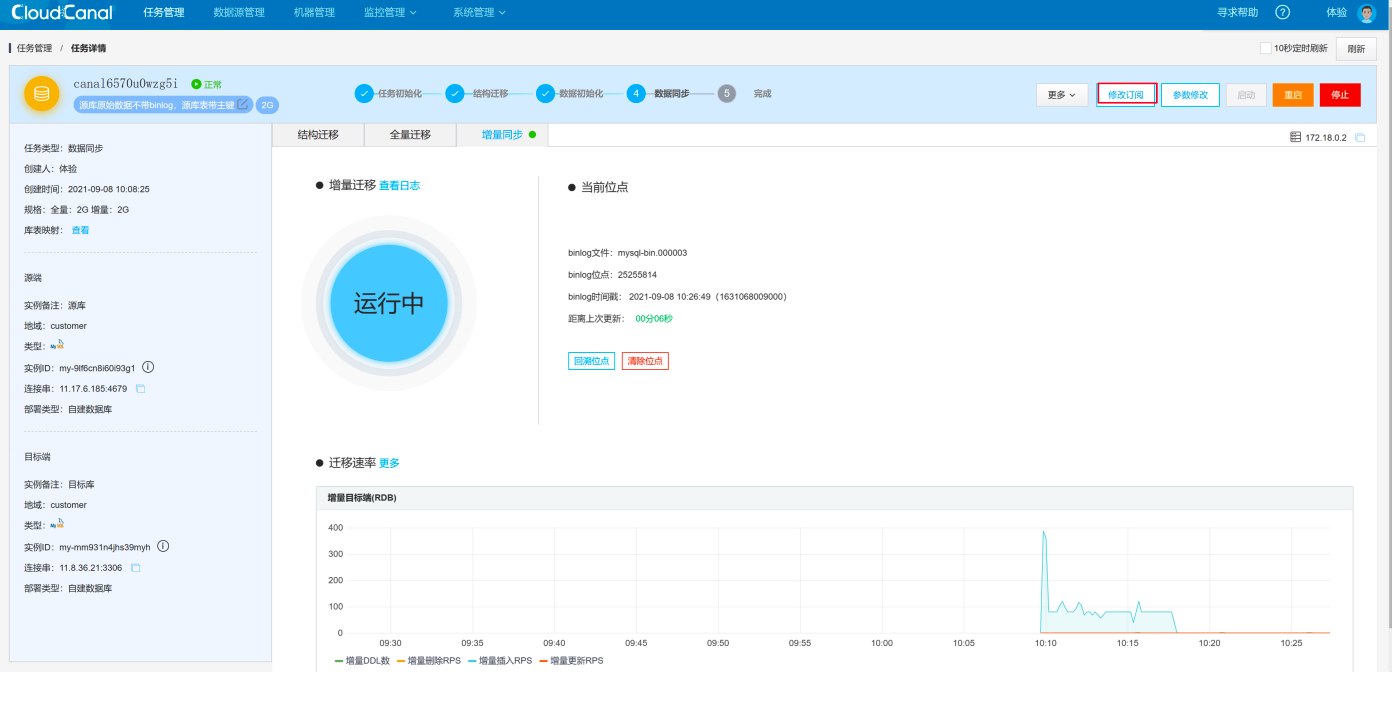Click the 结构迁移 step checkmark circle
1392x709 pixels.
coord(455,93)
